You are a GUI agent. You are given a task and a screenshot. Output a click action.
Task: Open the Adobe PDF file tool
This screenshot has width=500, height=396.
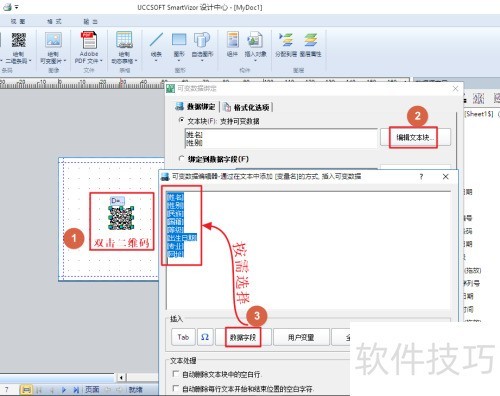pos(89,40)
